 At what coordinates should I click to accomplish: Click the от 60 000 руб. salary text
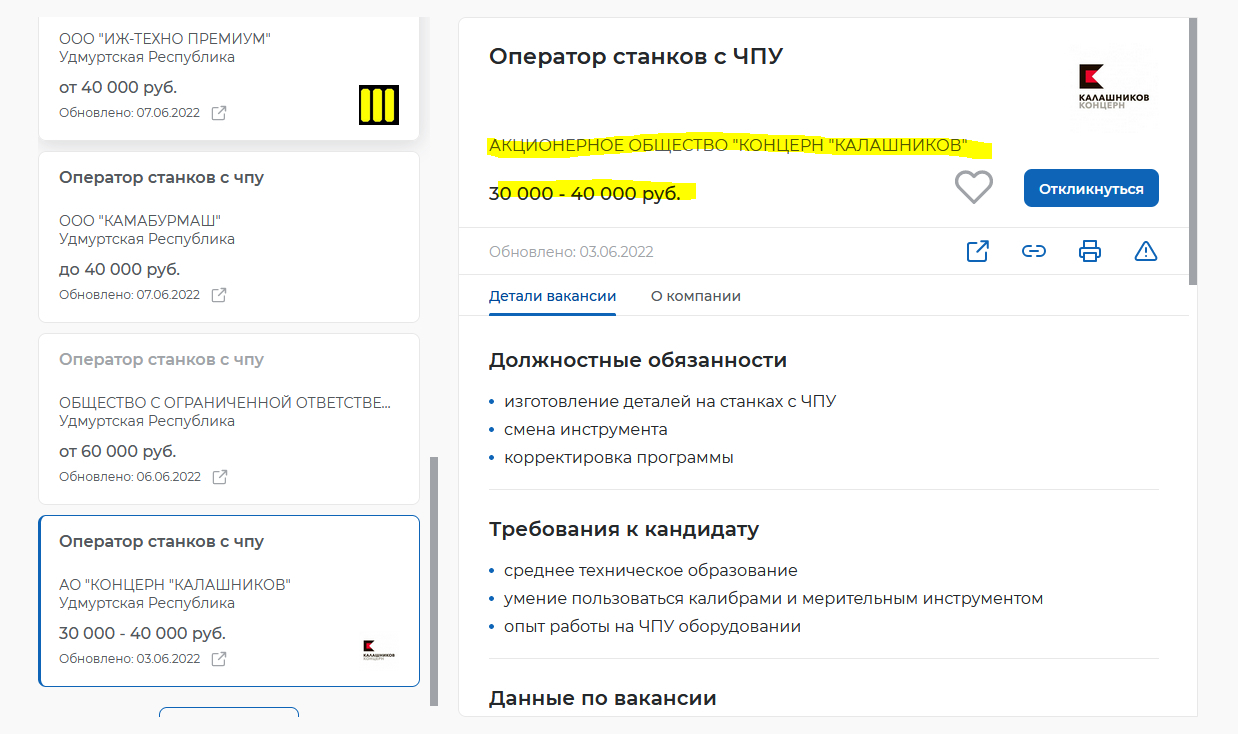(118, 451)
